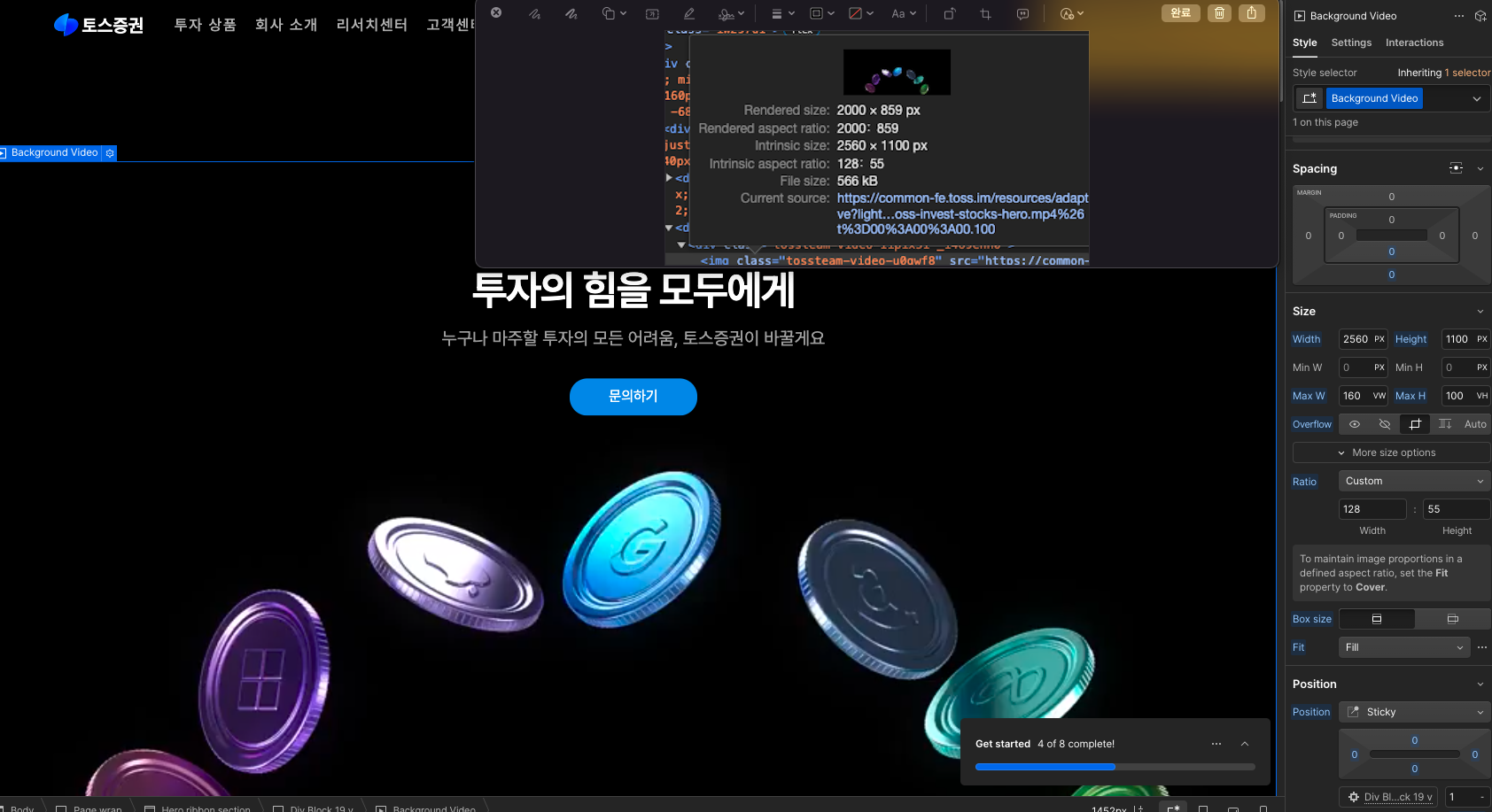Select Hero ribbon section breadcrumb
Screen dimensions: 1492x812
point(198,808)
